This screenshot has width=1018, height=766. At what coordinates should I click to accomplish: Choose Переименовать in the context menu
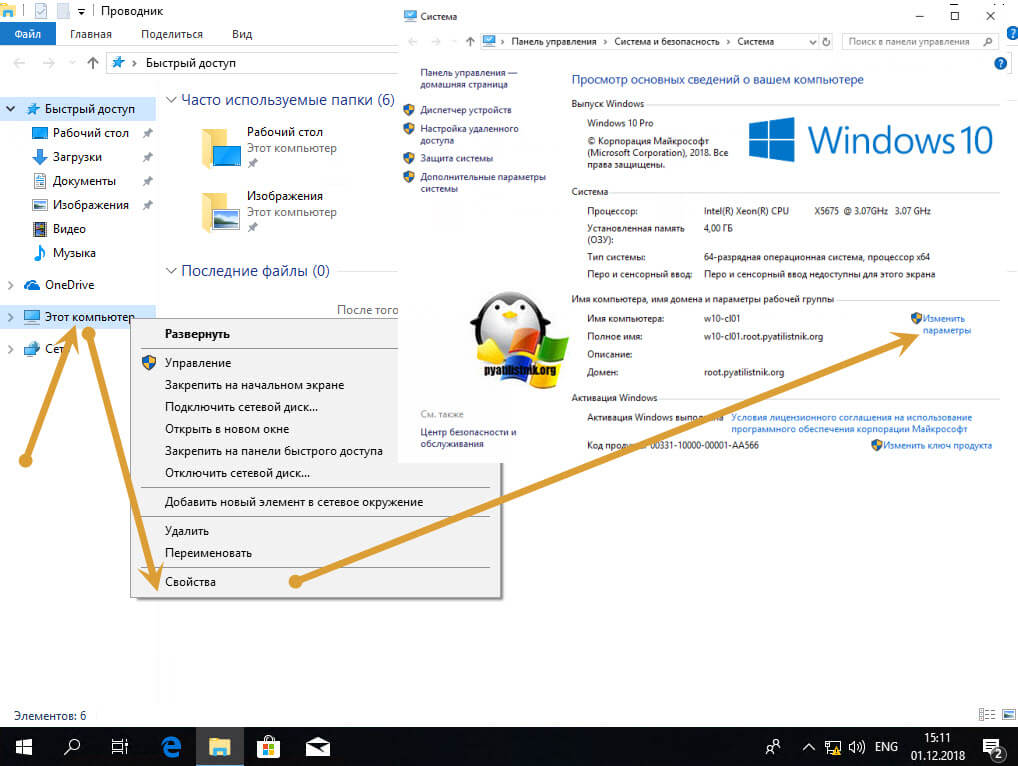208,553
